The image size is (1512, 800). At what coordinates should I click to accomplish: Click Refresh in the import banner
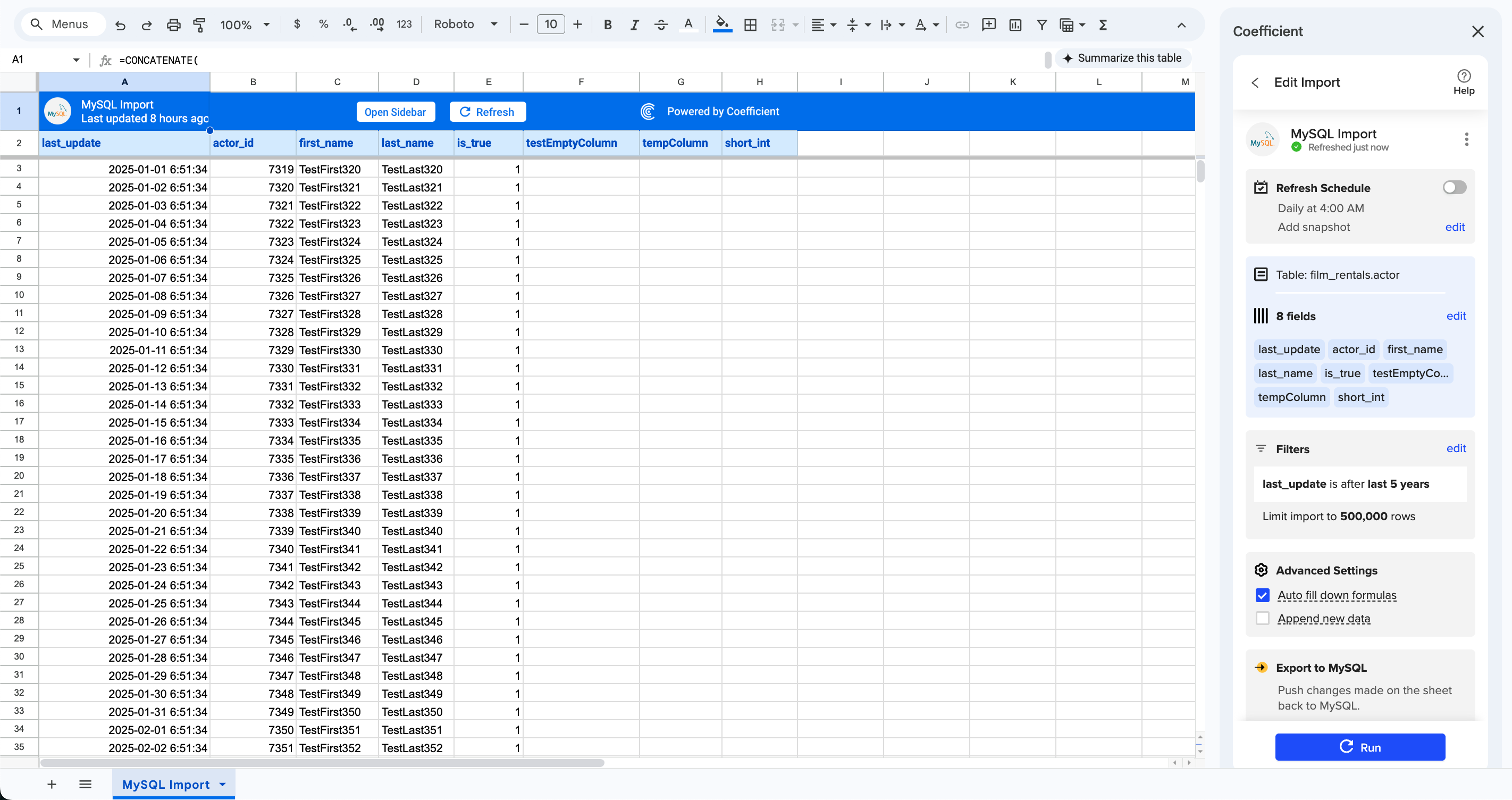(x=488, y=112)
